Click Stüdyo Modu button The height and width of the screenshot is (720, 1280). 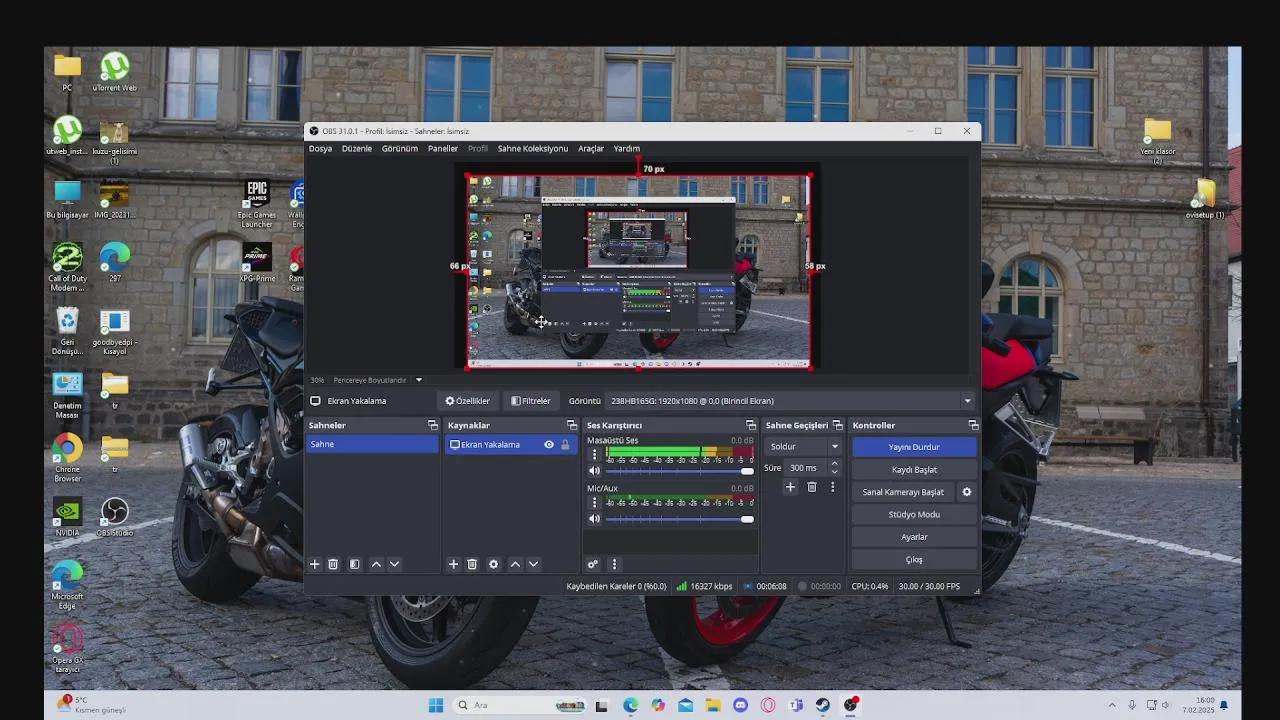914,514
